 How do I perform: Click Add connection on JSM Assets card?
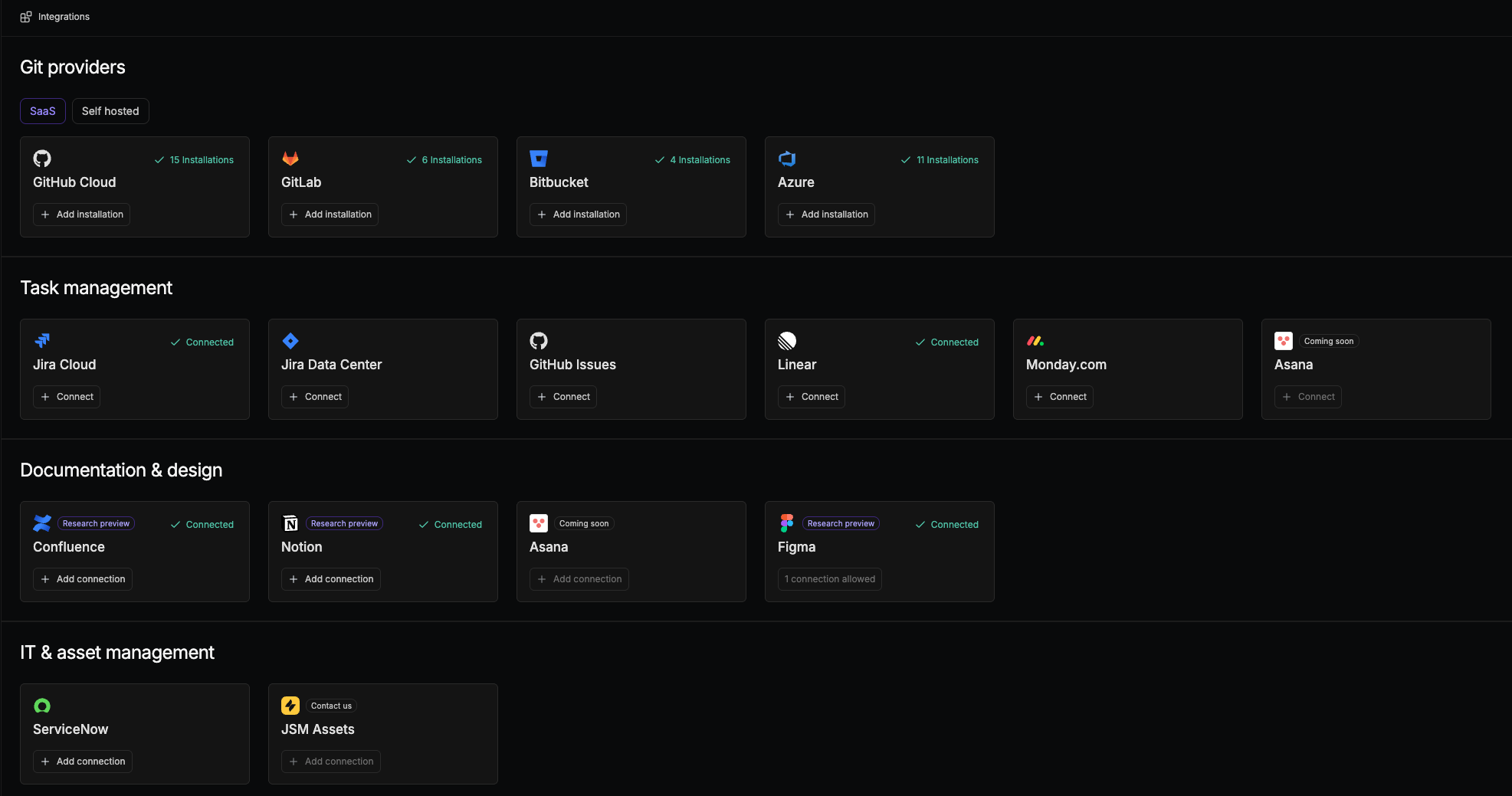[331, 762]
